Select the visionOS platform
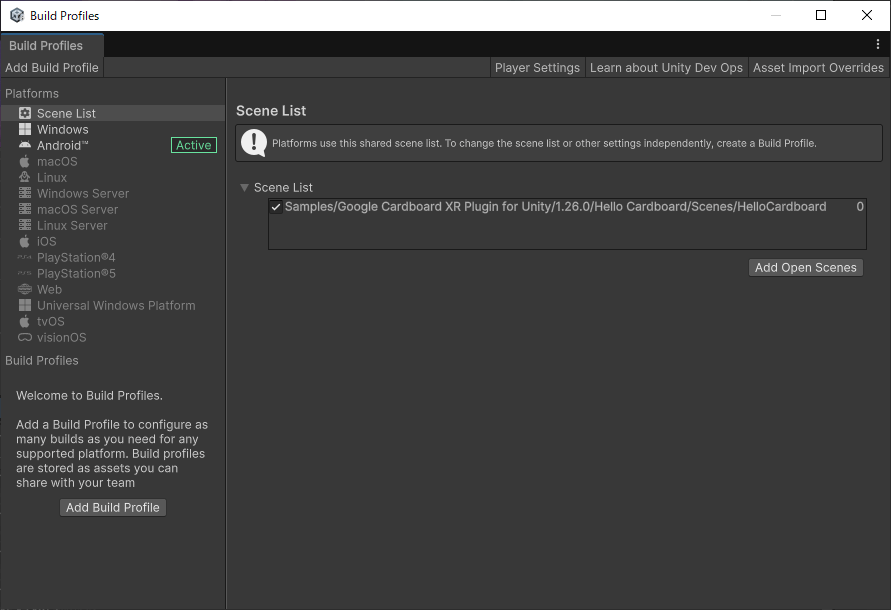Screen dimensions: 891x610 [113, 337]
